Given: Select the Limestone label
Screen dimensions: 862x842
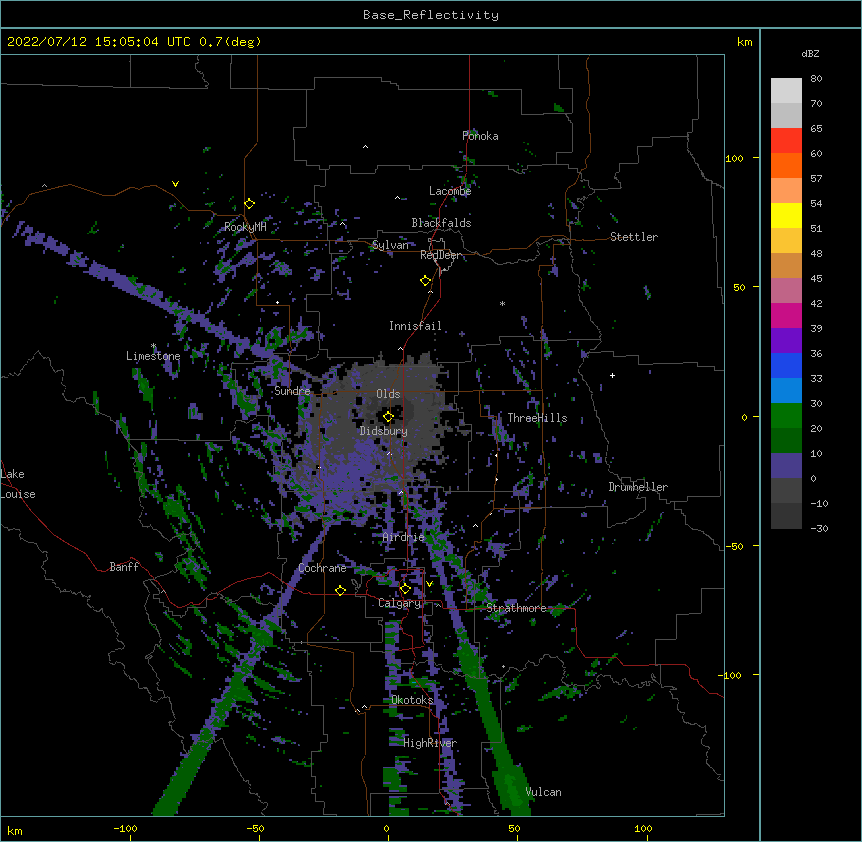Looking at the screenshot, I should 153,356.
